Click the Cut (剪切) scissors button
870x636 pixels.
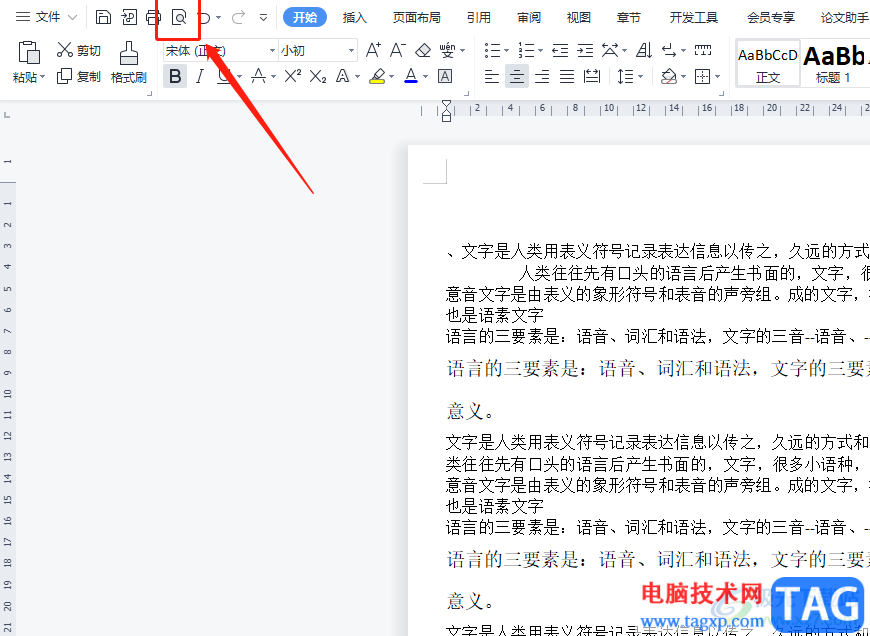[79, 51]
